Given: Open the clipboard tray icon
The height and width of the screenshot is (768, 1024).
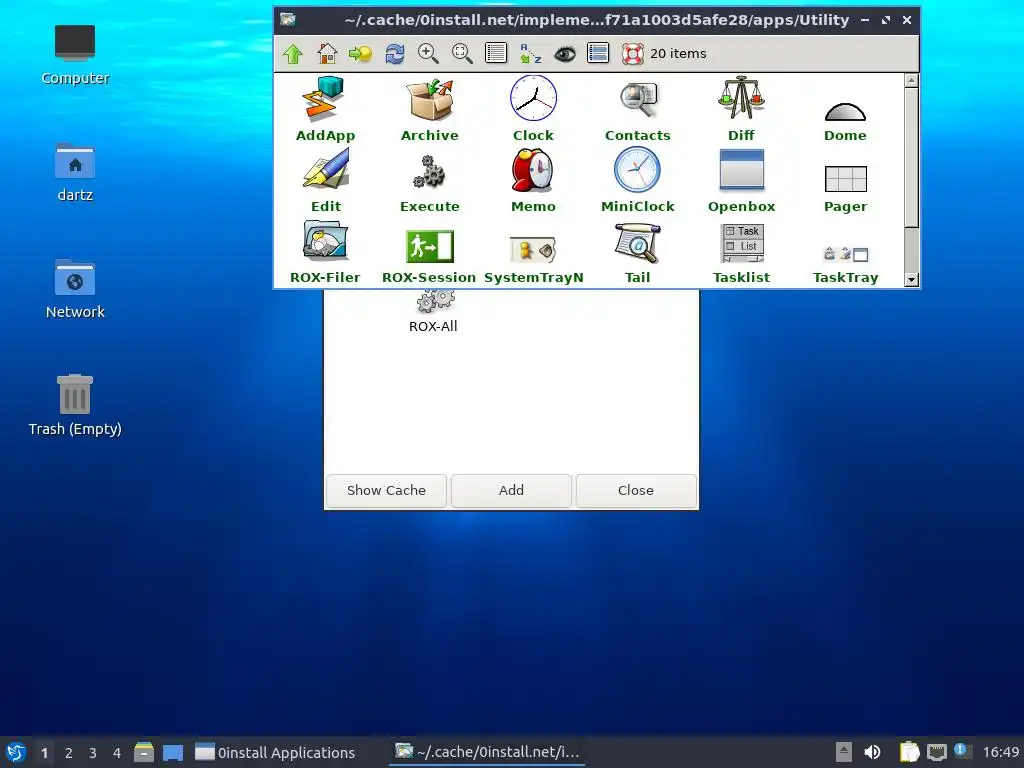Looking at the screenshot, I should 908,752.
